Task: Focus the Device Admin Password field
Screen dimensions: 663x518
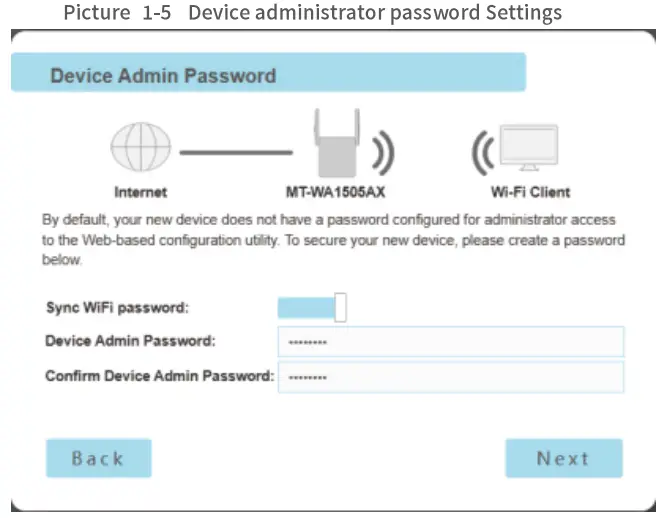Action: 450,342
